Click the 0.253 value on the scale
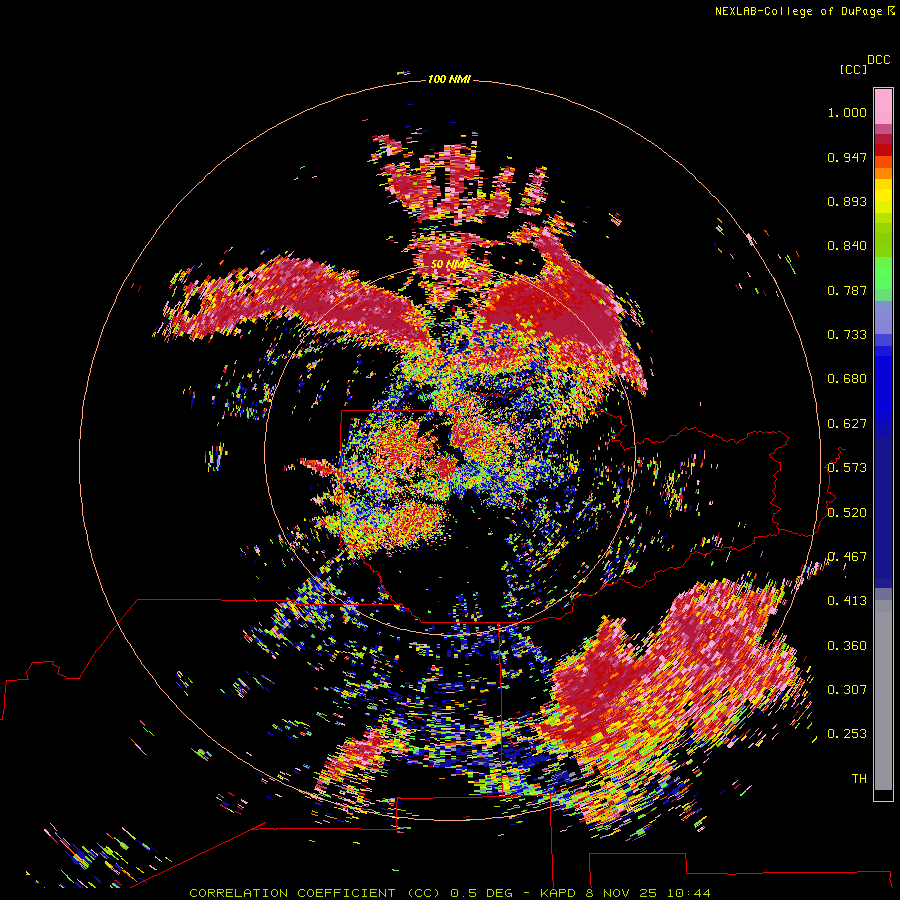 pos(847,734)
